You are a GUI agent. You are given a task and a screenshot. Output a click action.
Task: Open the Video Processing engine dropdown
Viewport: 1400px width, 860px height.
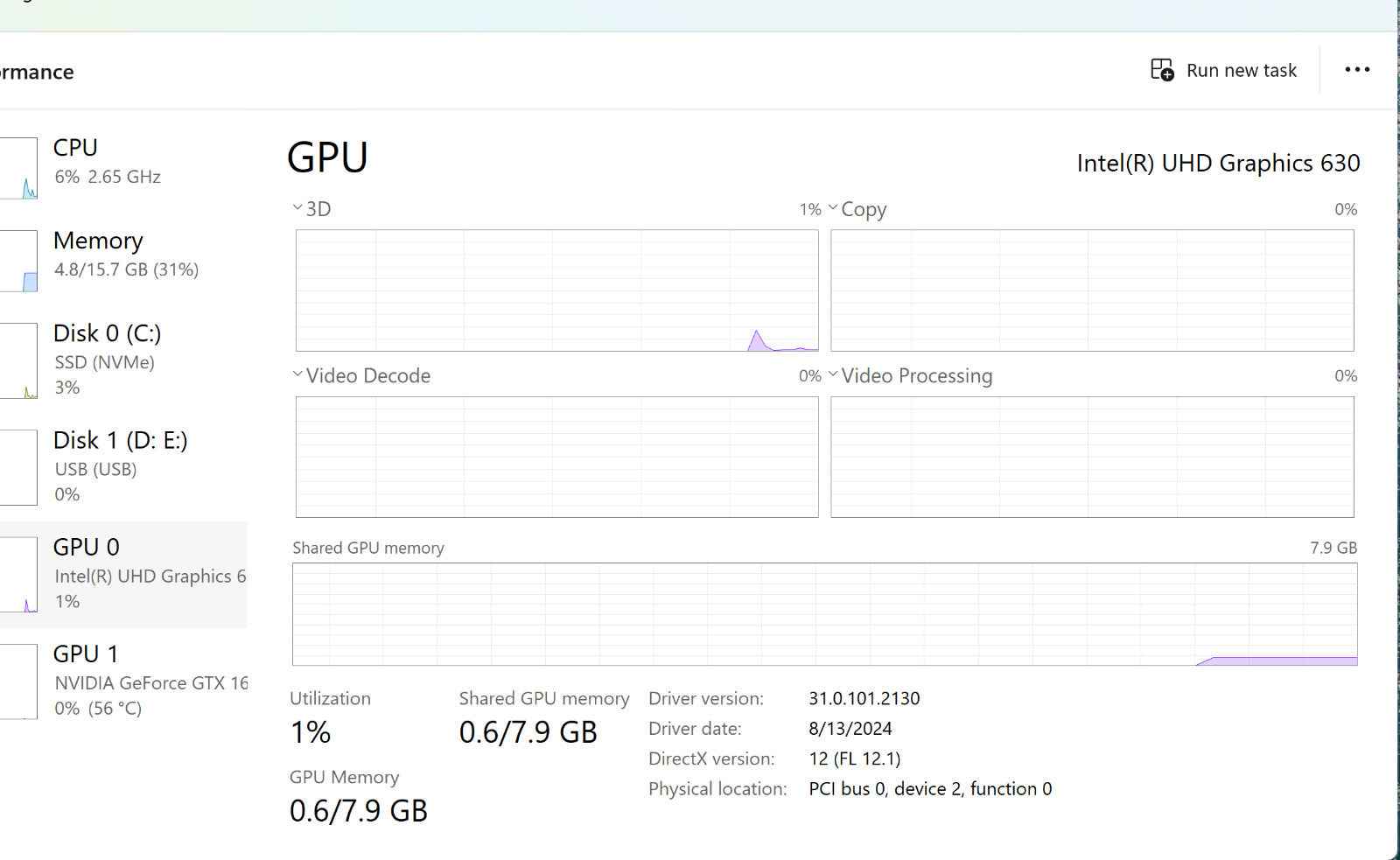pyautogui.click(x=833, y=374)
